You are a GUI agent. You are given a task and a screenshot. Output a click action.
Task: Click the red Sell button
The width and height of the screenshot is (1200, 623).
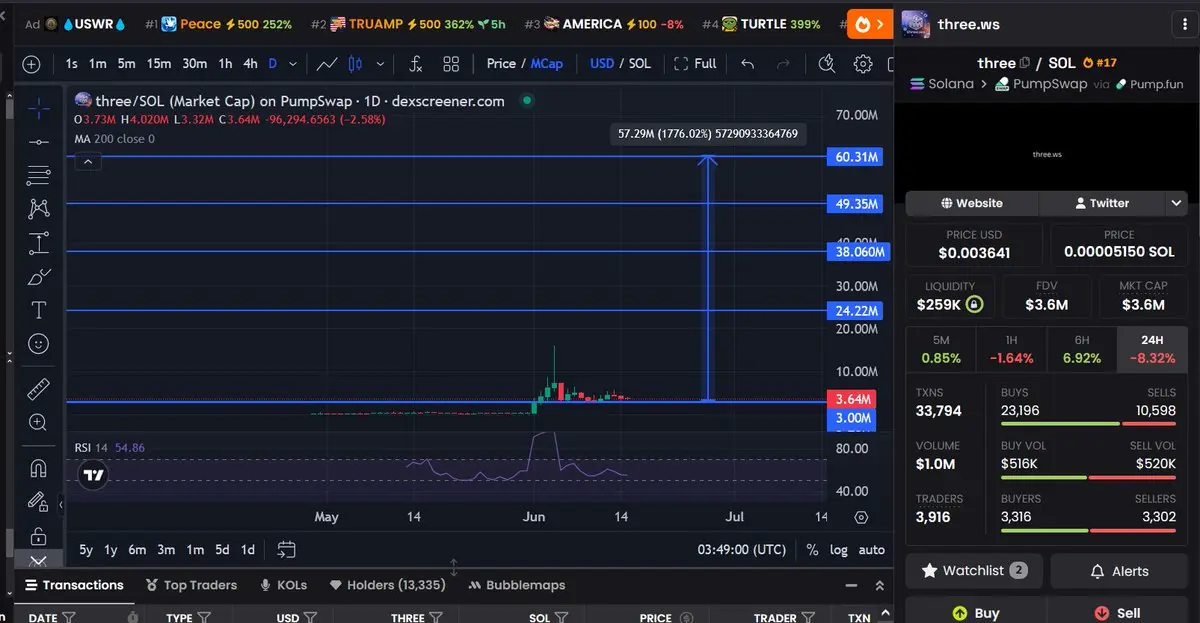point(1118,612)
